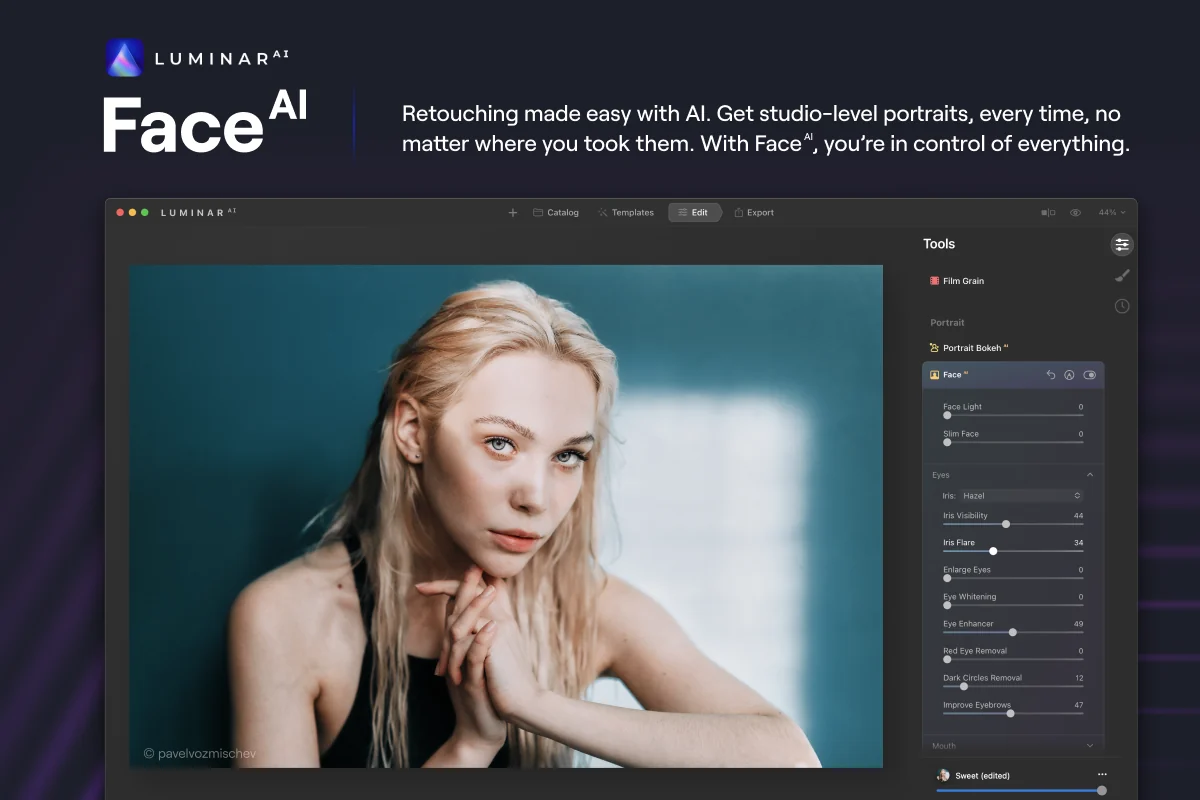The width and height of the screenshot is (1200, 800).
Task: Toggle the eye preview original icon
Action: coord(1076,213)
